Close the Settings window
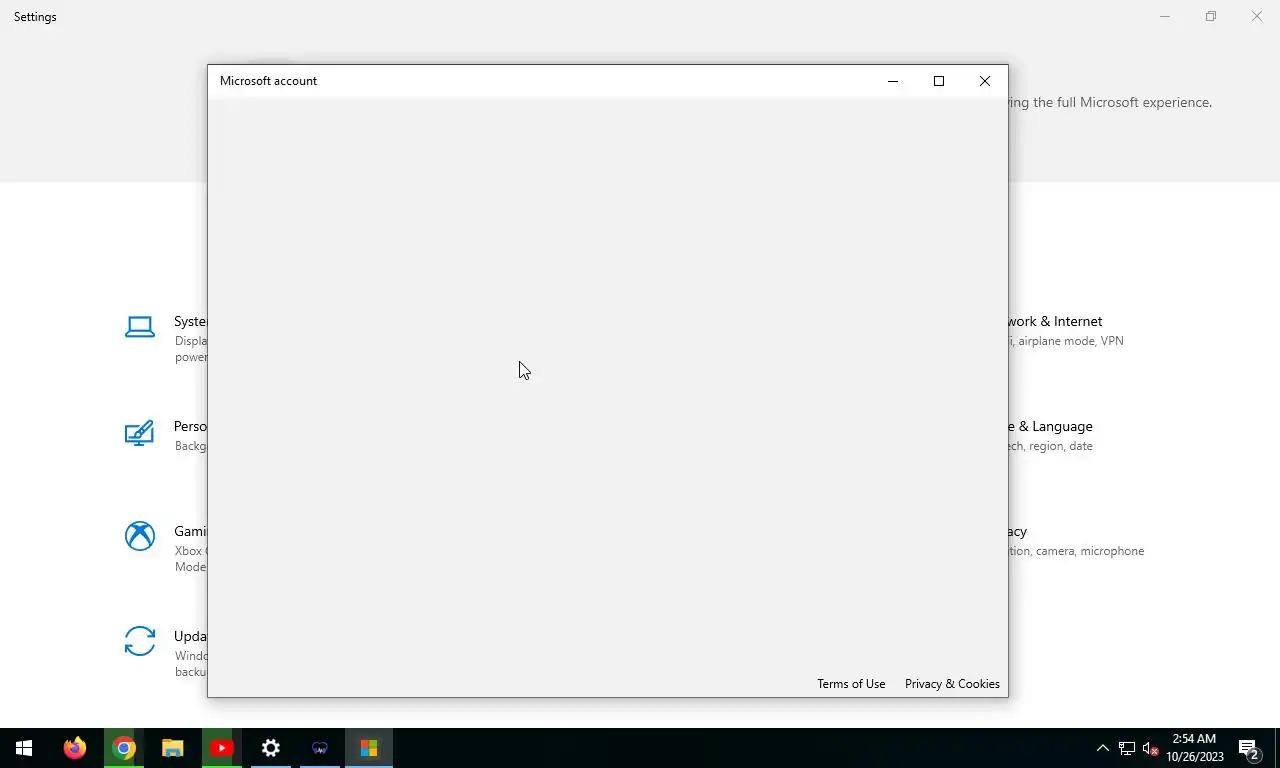This screenshot has width=1280, height=768. [x=1257, y=16]
